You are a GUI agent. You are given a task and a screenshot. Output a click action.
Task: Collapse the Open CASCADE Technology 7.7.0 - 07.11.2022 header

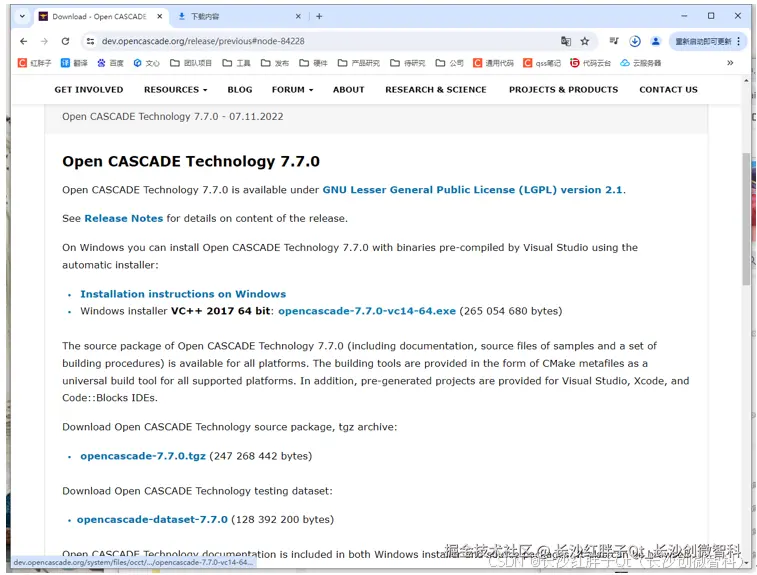coord(377,117)
